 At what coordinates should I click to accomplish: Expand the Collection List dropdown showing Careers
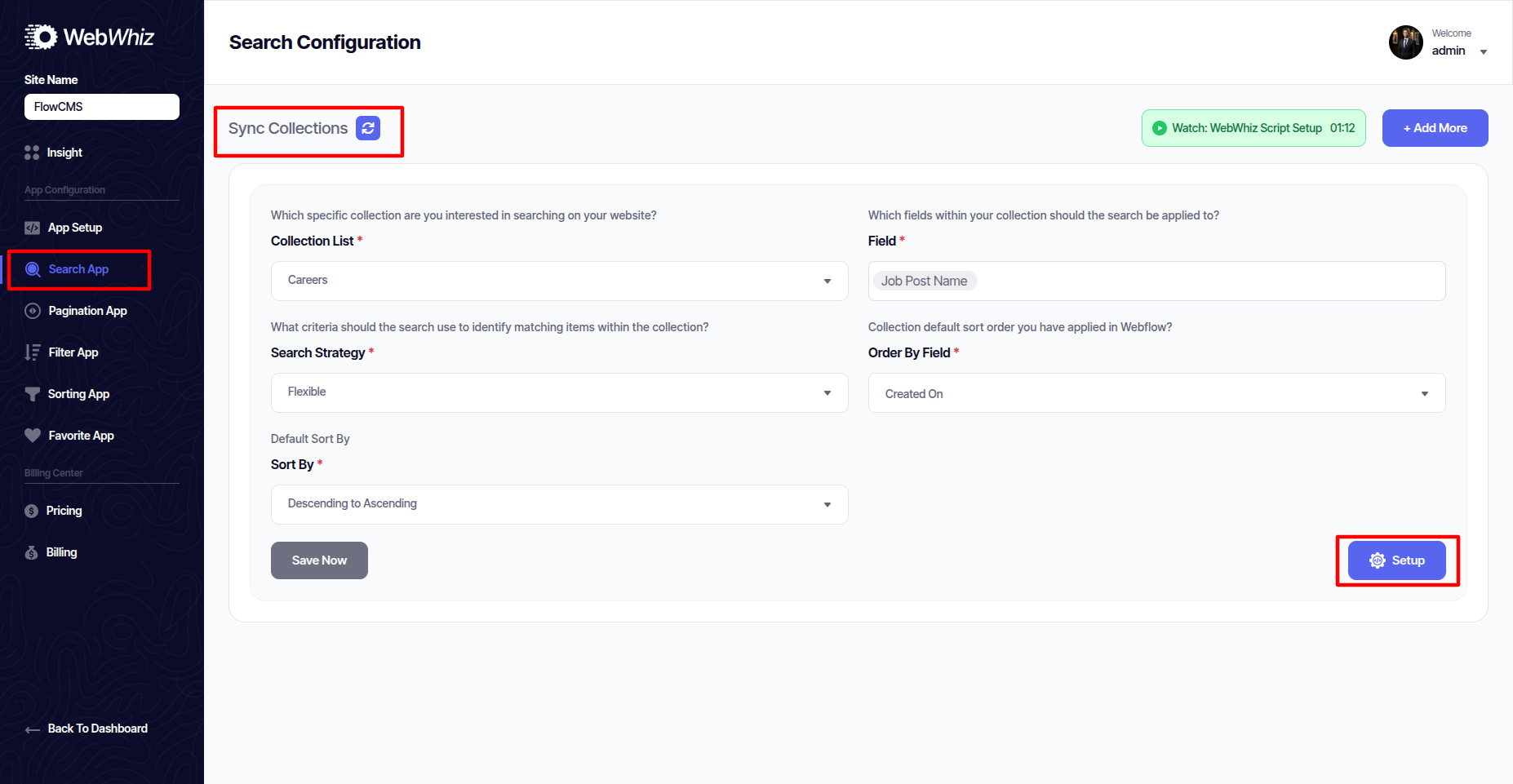coord(559,281)
